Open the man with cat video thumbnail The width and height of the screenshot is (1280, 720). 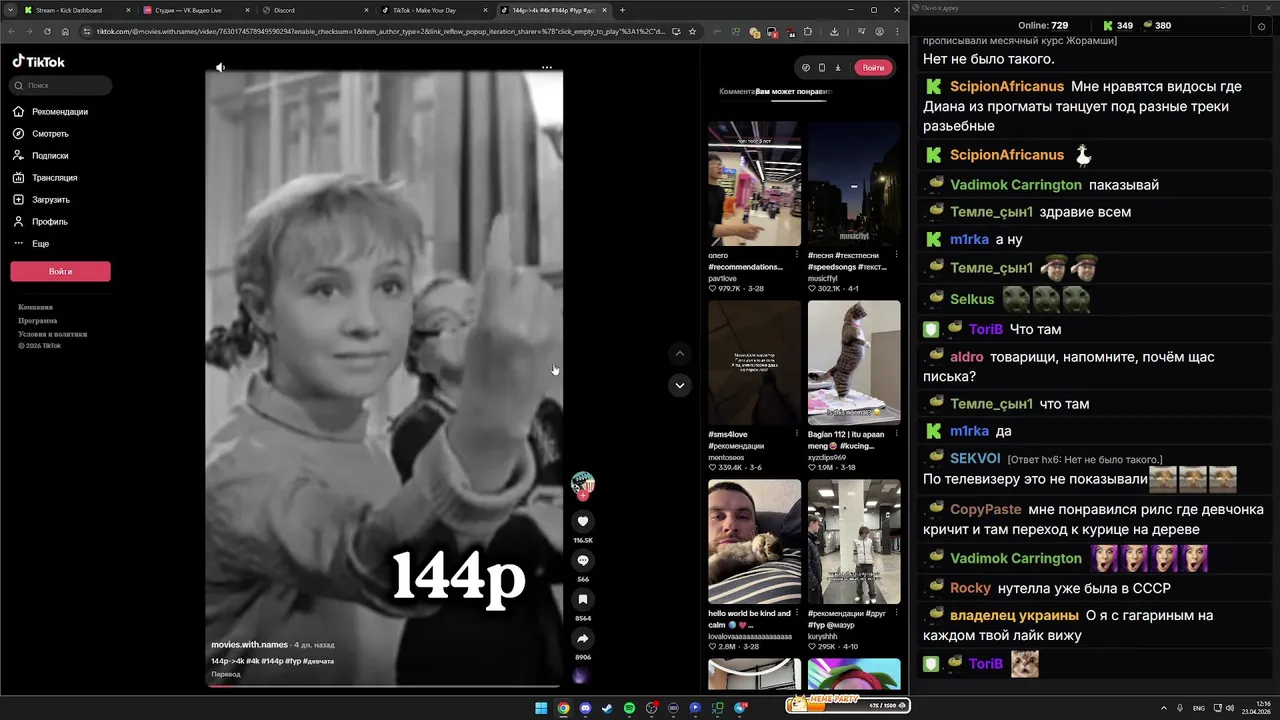coord(754,542)
